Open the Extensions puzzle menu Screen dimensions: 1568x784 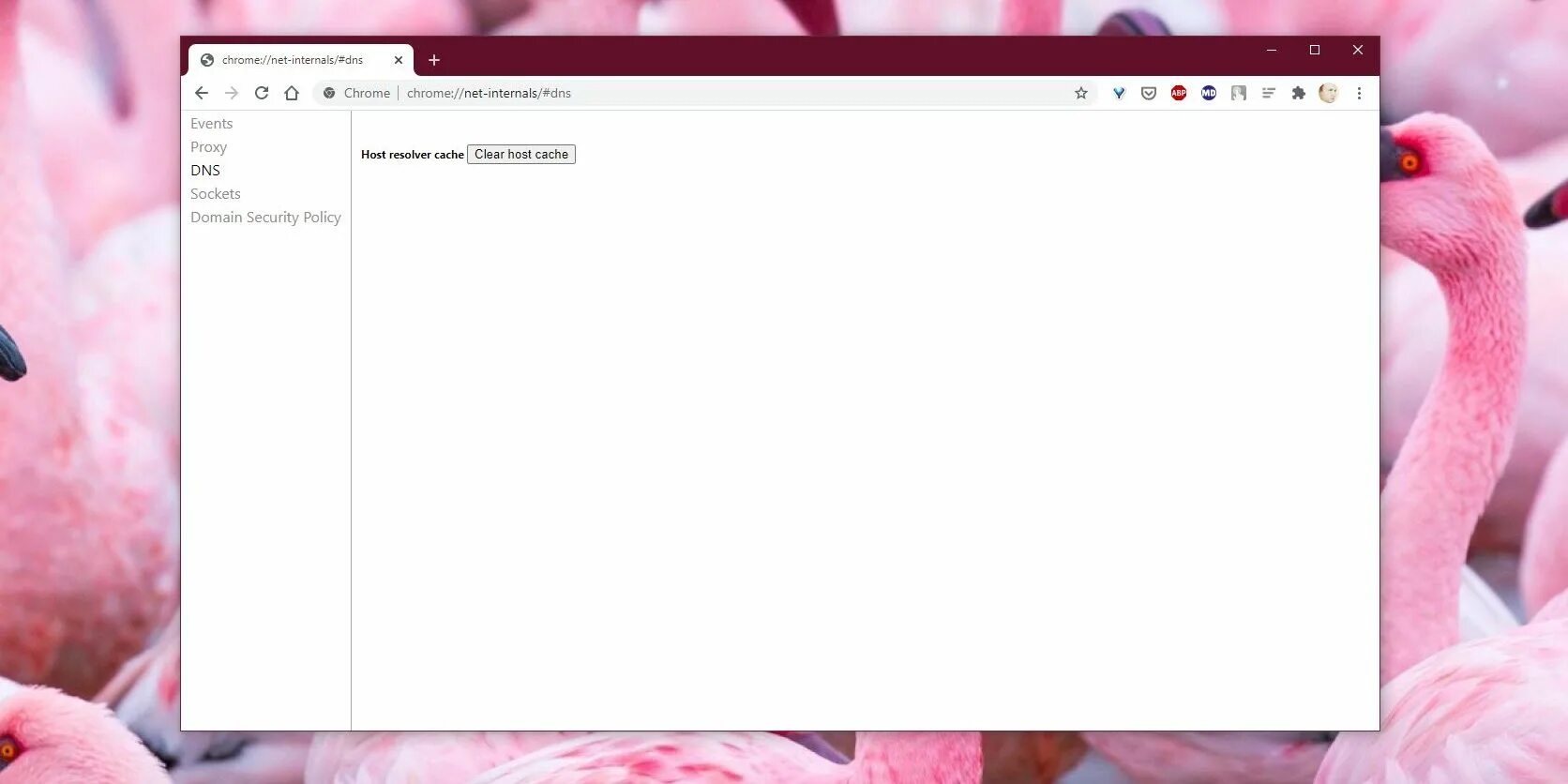click(1299, 93)
